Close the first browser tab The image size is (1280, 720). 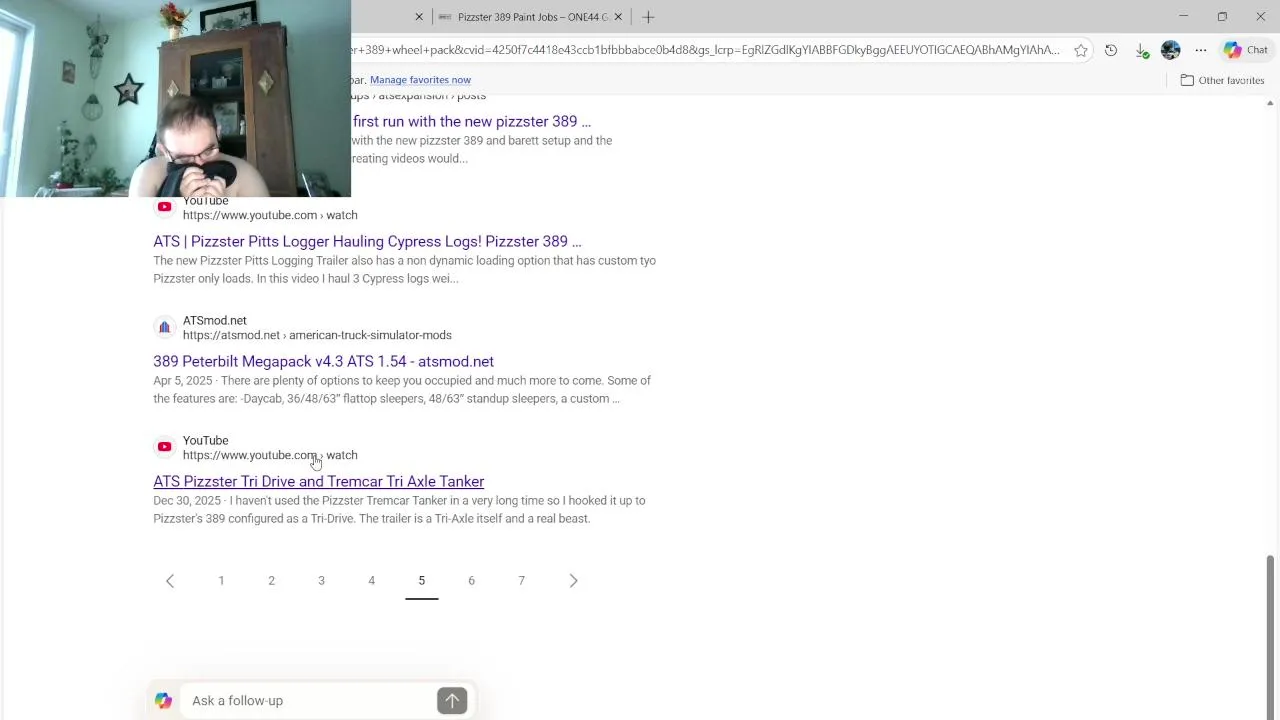click(x=419, y=17)
